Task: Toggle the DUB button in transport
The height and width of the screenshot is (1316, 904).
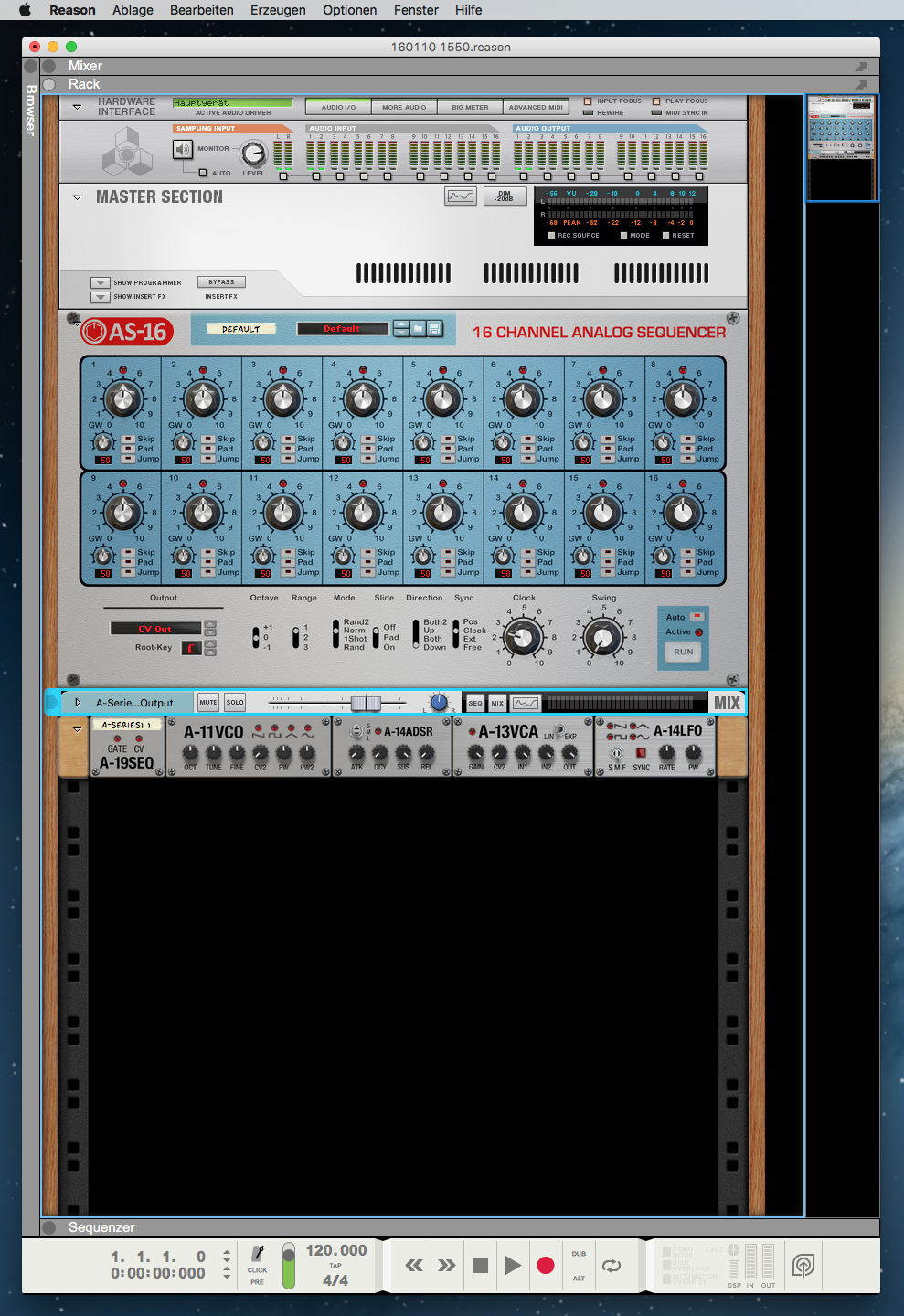Action: tap(579, 1254)
